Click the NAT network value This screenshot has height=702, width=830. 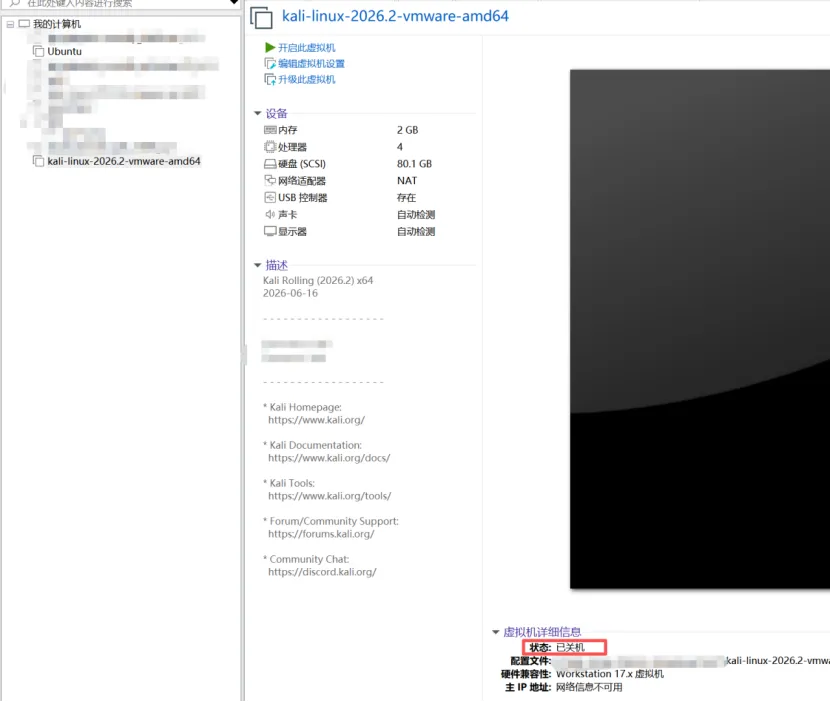click(407, 181)
